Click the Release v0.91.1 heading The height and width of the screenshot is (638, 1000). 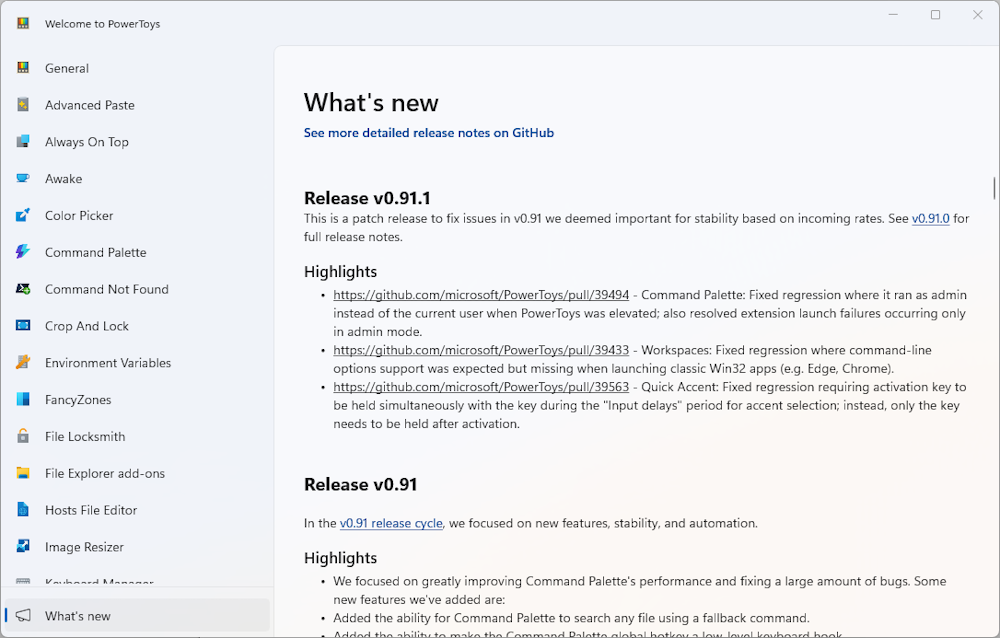367,198
